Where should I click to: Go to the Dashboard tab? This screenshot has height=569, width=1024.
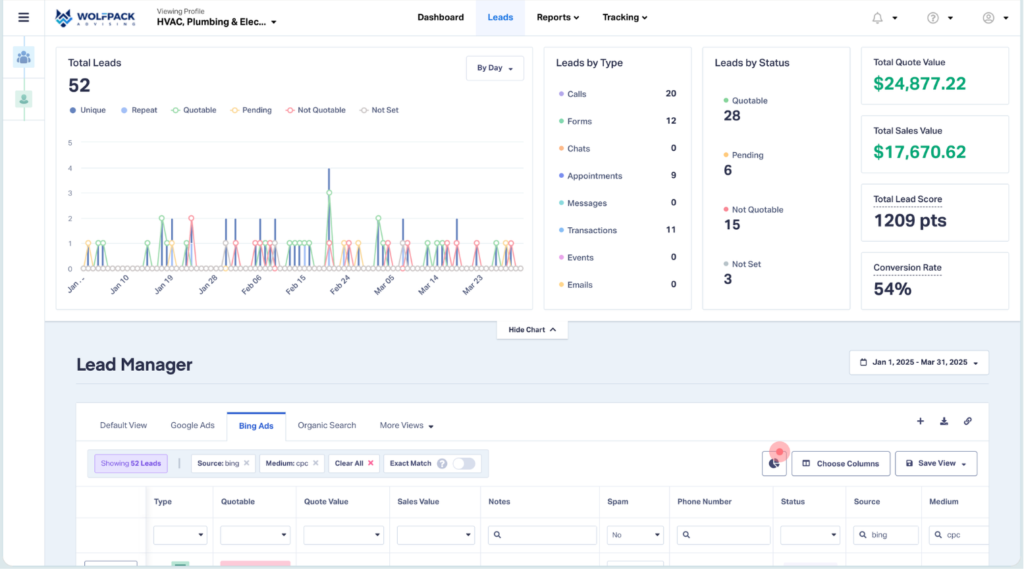tap(441, 18)
